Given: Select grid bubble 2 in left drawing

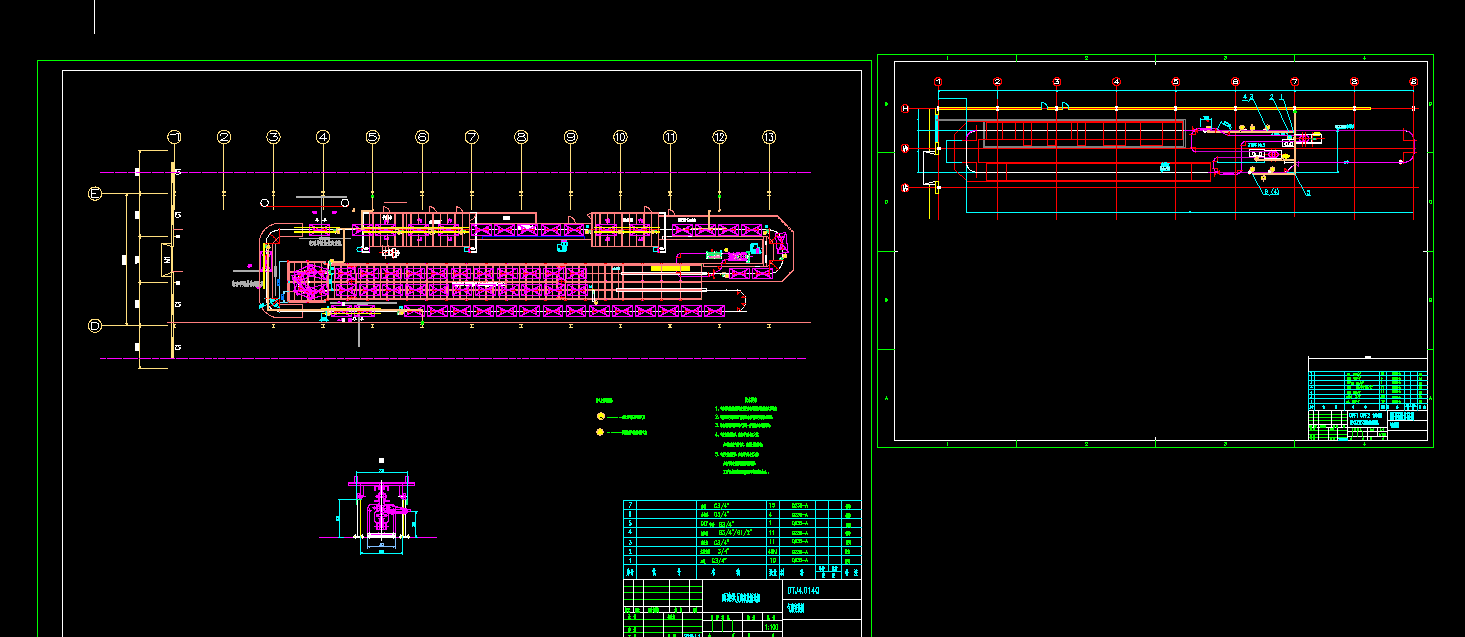Looking at the screenshot, I should [x=224, y=137].
